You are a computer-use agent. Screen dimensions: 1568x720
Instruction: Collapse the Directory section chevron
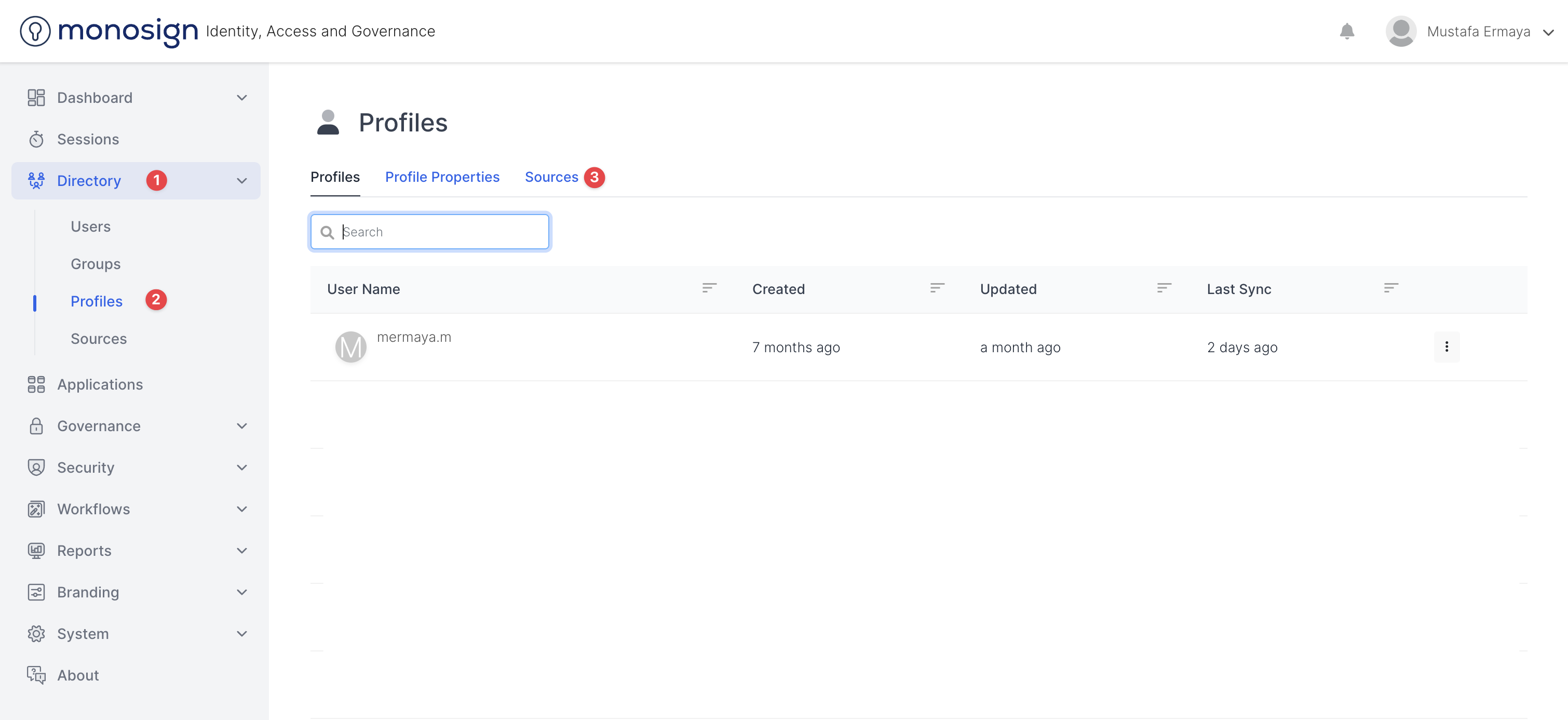point(241,180)
